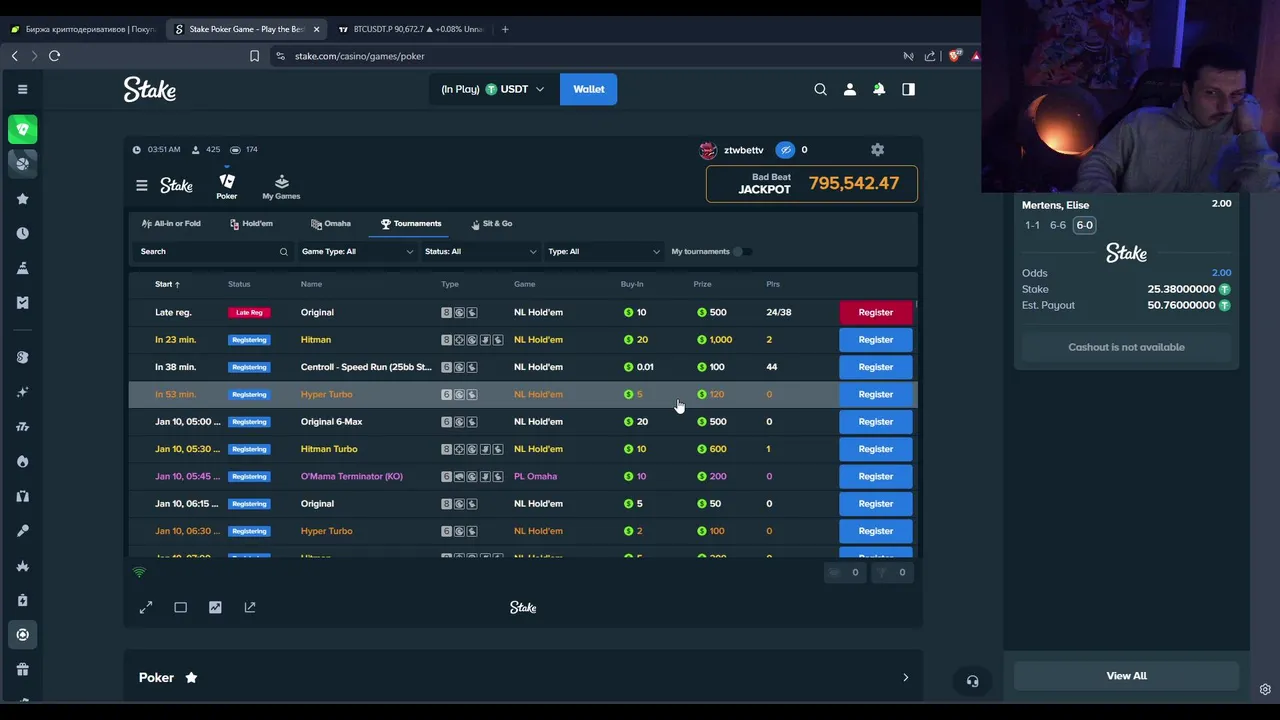Image resolution: width=1280 pixels, height=720 pixels.
Task: Switch to the Omaha tab
Action: 331,224
